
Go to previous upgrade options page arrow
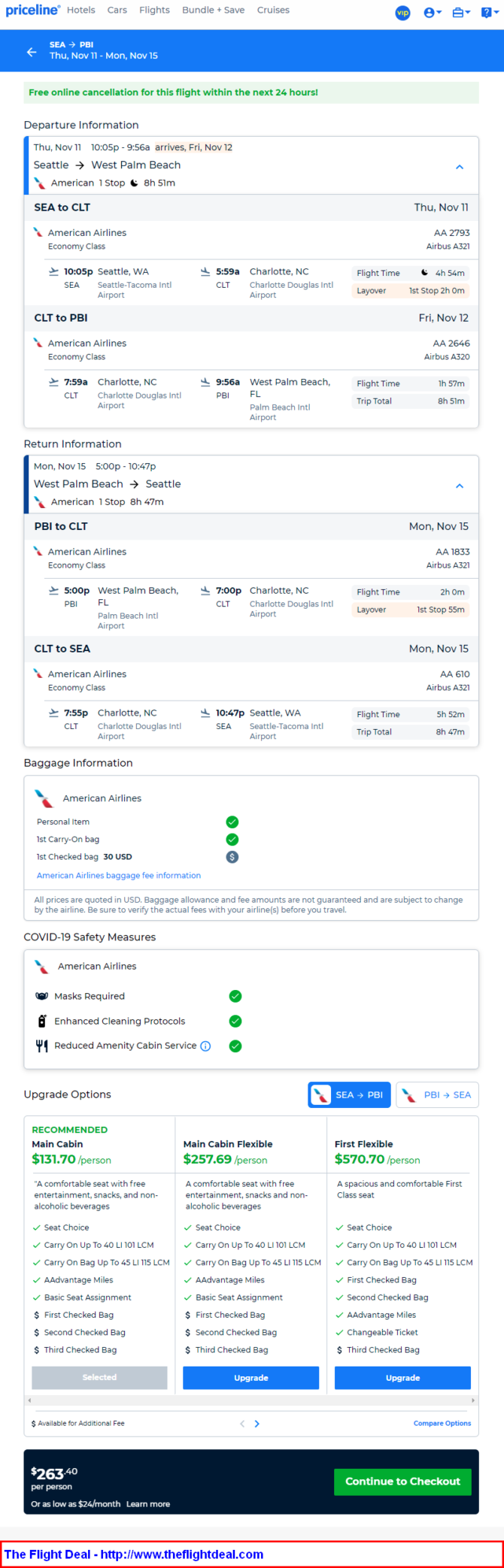click(x=242, y=1424)
